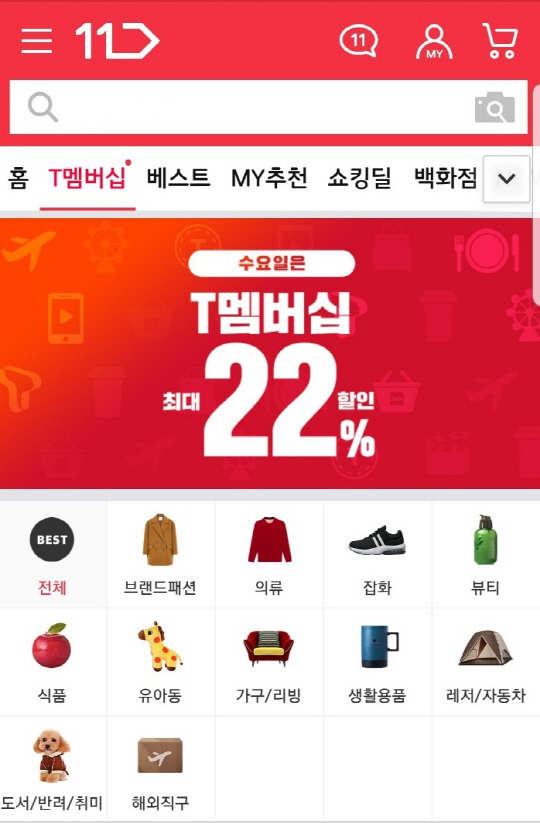
Task: Open the MY추천 tab
Action: (x=269, y=178)
